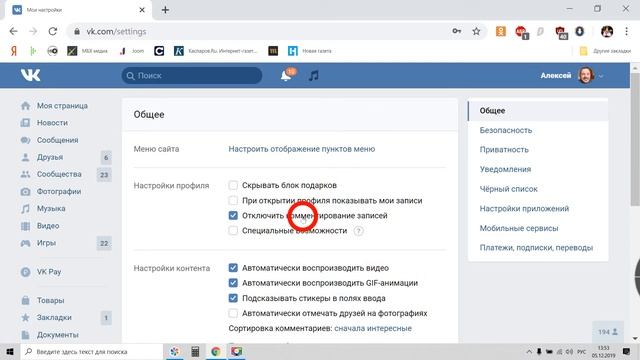Click the VK search field 'Поиск'

click(x=192, y=76)
